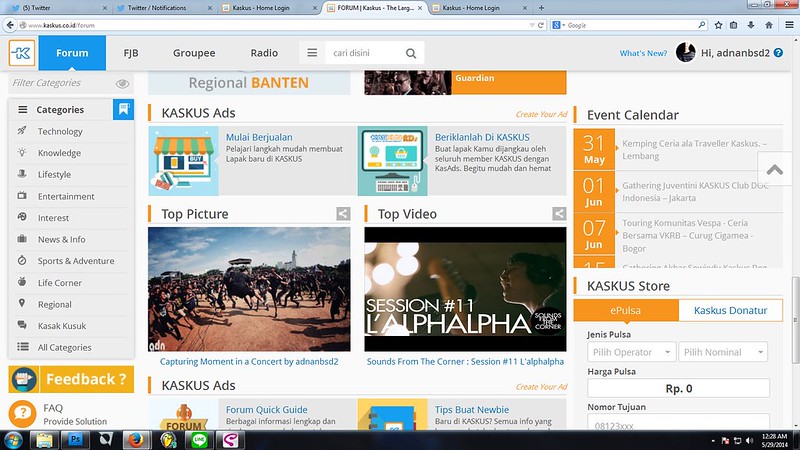Click the Categories list icon
This screenshot has width=800, height=450.
[22, 110]
